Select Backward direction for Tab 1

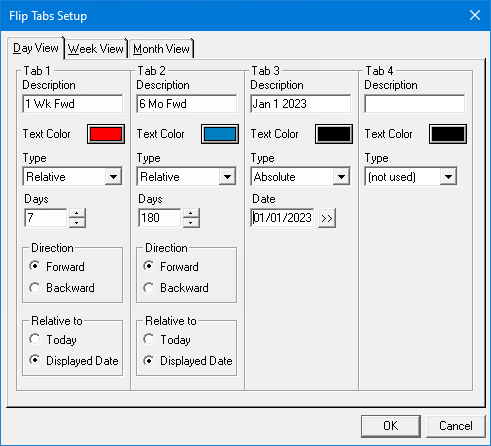pos(62,288)
